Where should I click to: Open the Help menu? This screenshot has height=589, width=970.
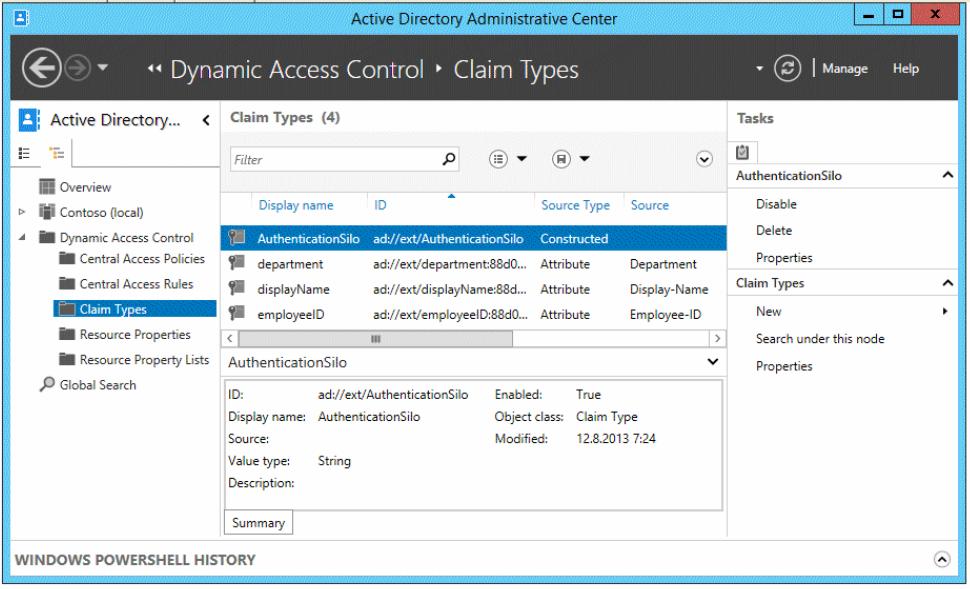905,69
